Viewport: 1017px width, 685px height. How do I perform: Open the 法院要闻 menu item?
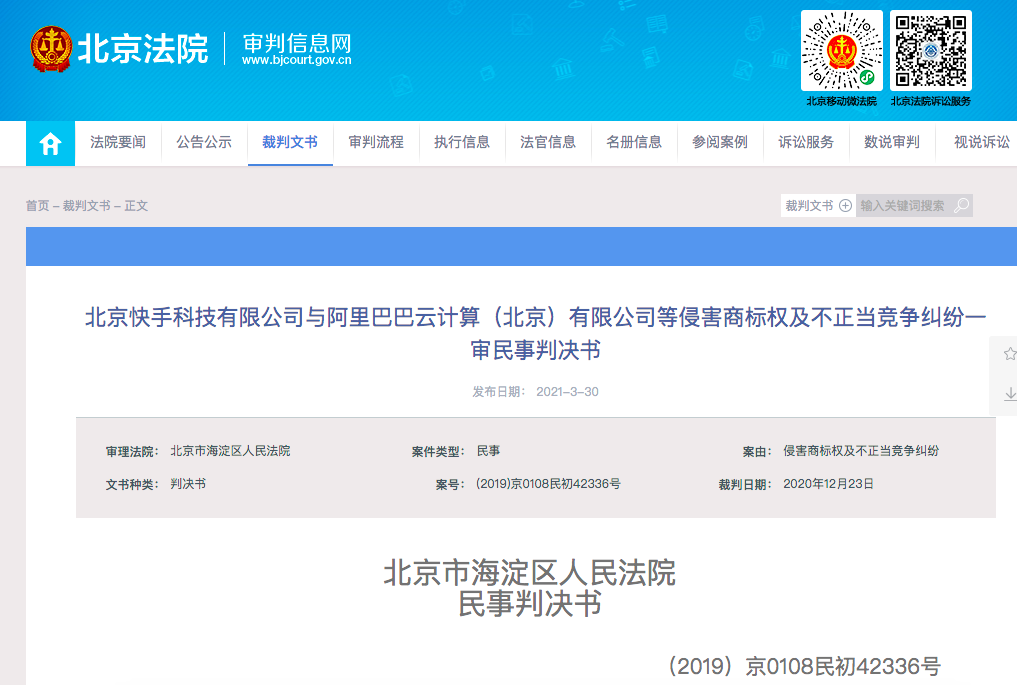118,142
